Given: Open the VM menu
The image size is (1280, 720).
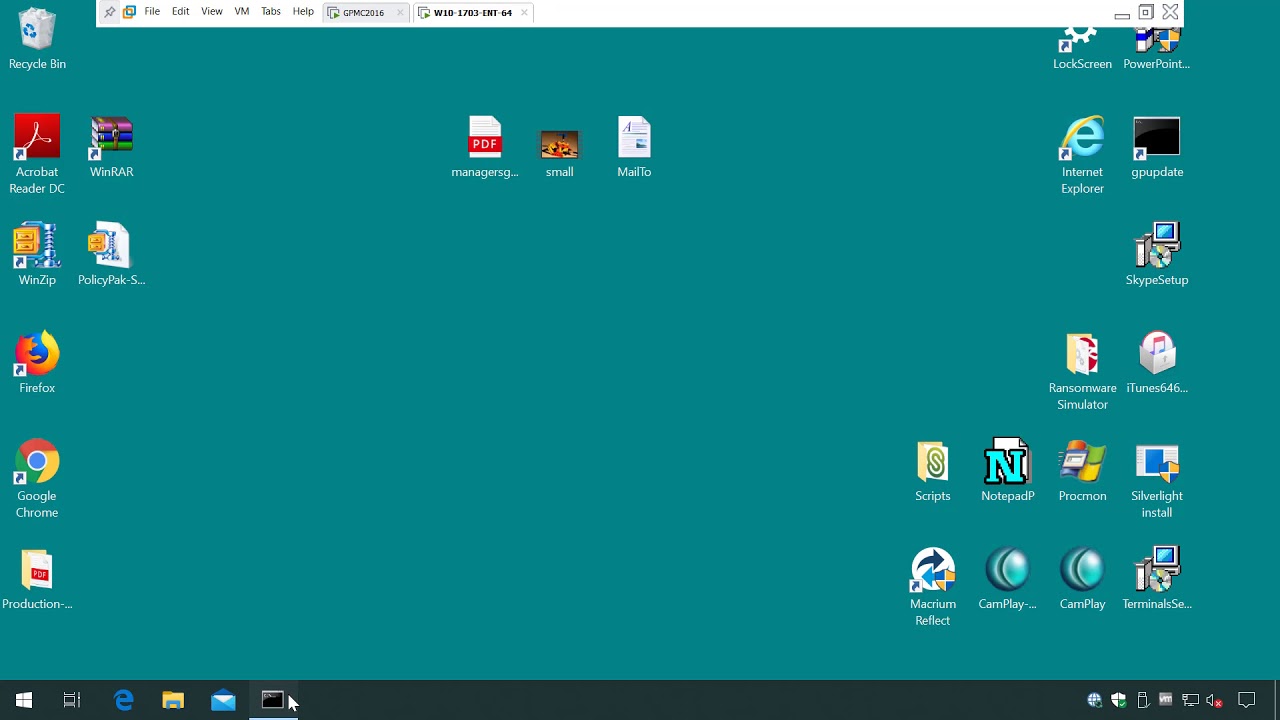Looking at the screenshot, I should pyautogui.click(x=242, y=12).
